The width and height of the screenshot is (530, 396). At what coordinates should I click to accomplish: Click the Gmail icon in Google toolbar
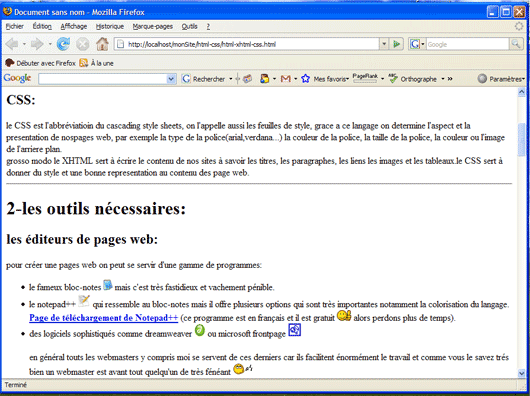(x=286, y=79)
